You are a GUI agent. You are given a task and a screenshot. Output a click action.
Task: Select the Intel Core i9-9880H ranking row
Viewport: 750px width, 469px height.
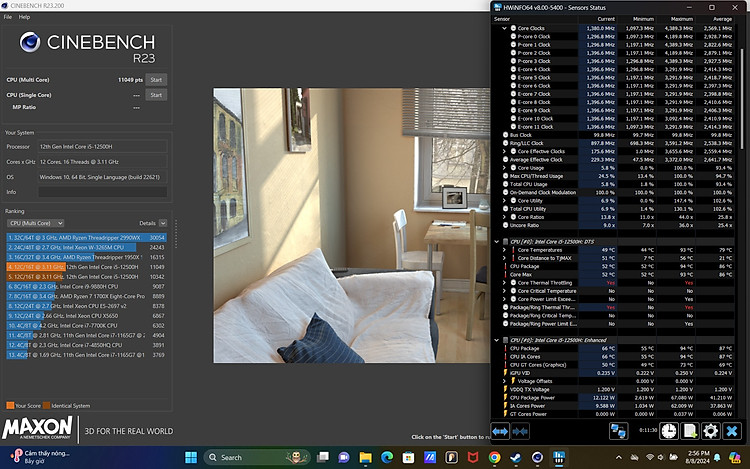(86, 286)
